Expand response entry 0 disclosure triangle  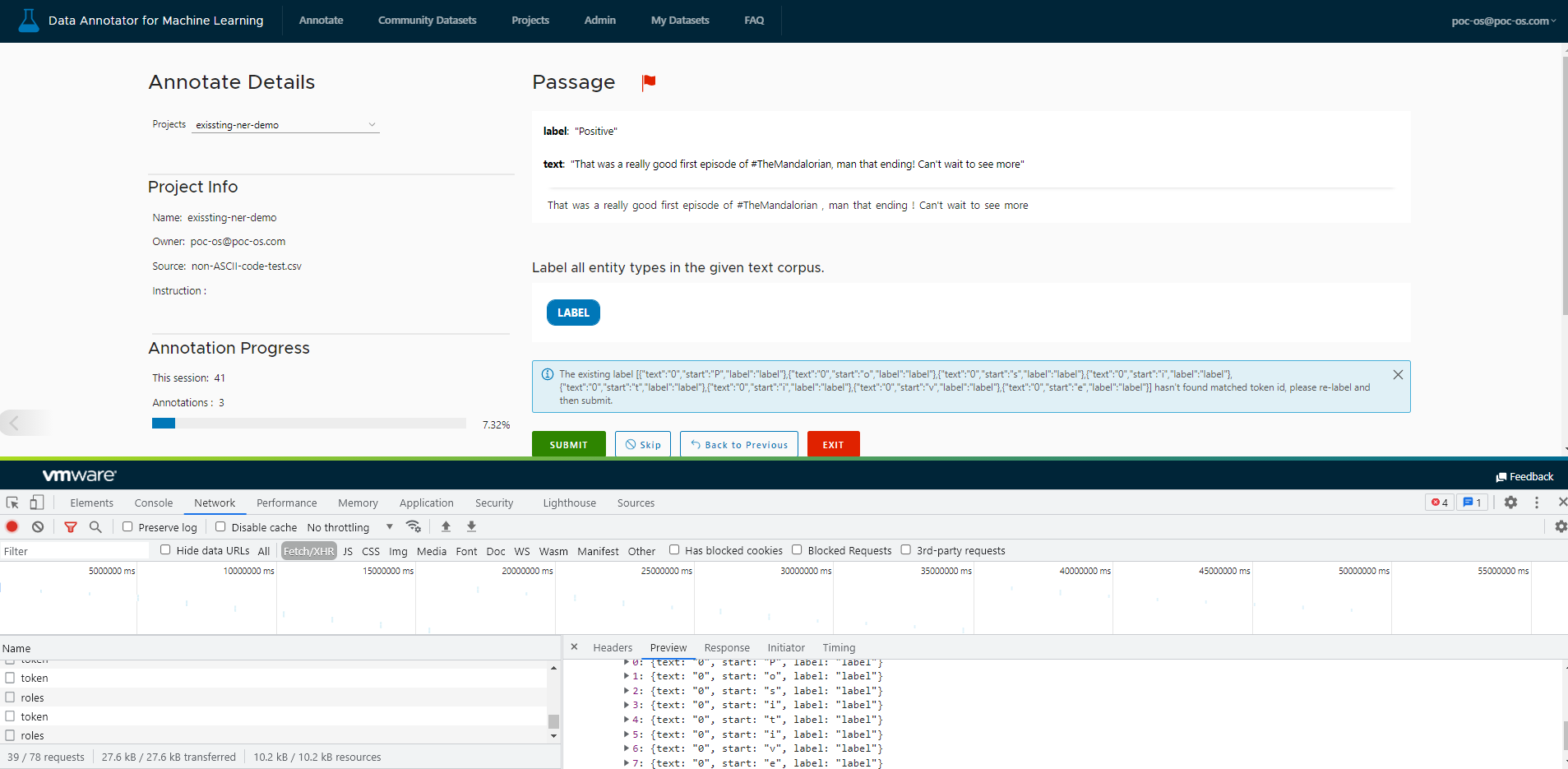coord(626,662)
